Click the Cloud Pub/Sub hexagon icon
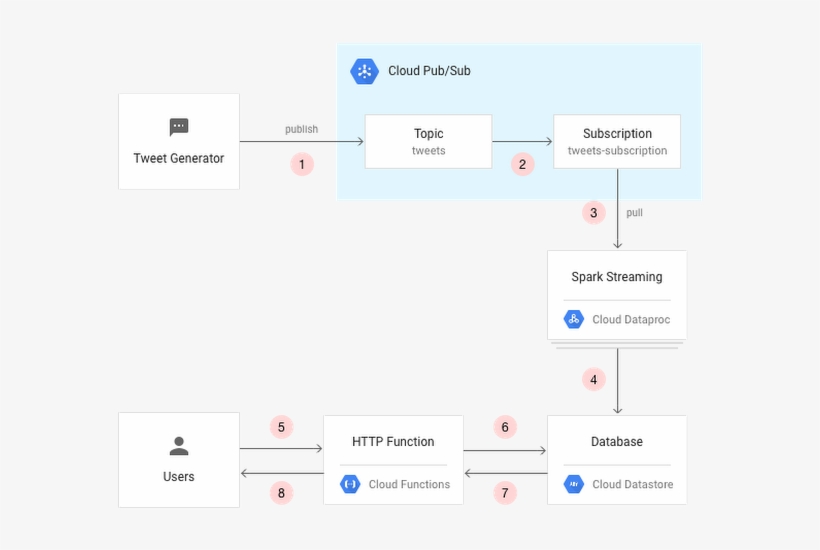 click(365, 71)
